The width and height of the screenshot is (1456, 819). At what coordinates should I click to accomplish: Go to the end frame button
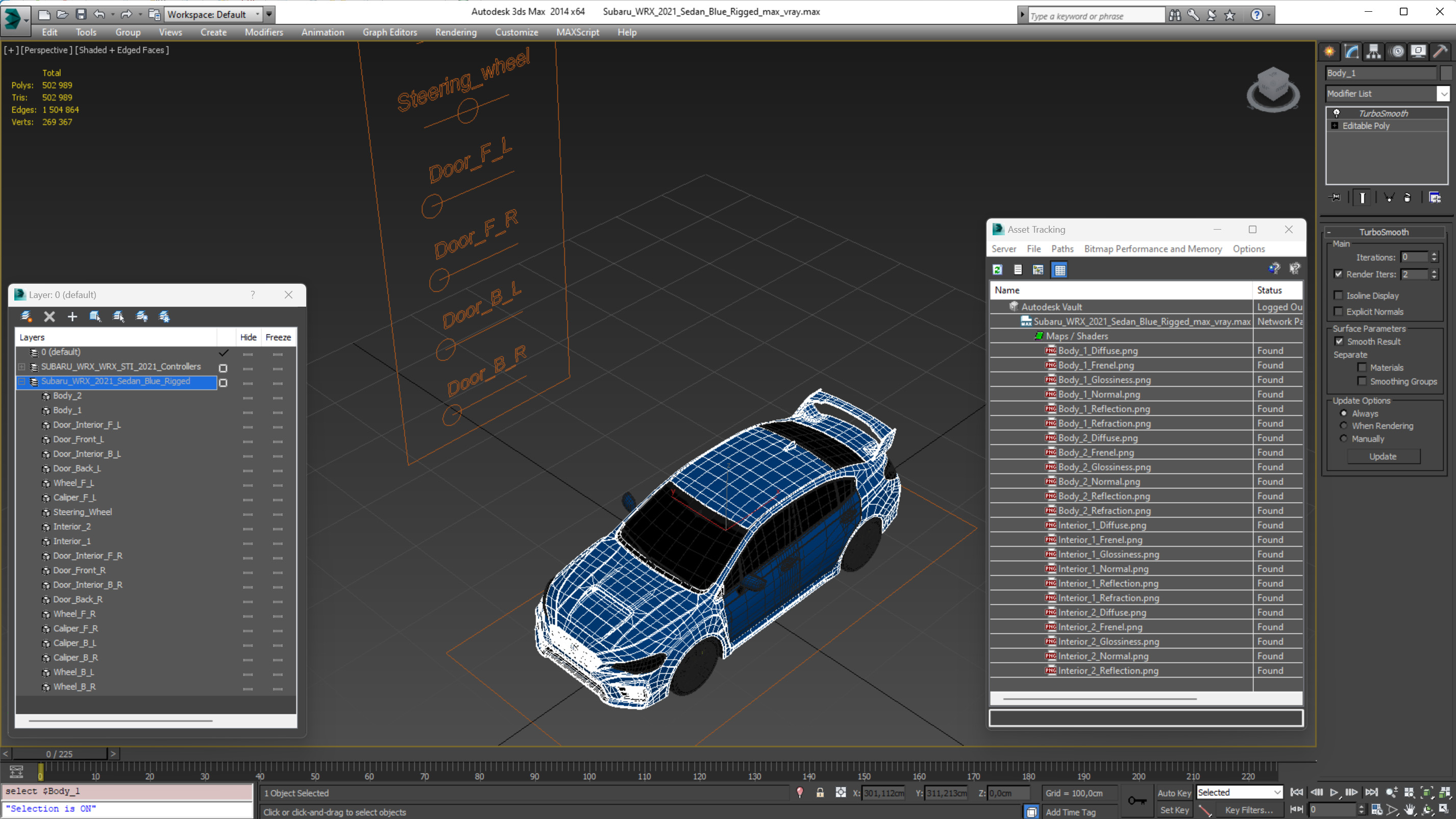(1371, 792)
